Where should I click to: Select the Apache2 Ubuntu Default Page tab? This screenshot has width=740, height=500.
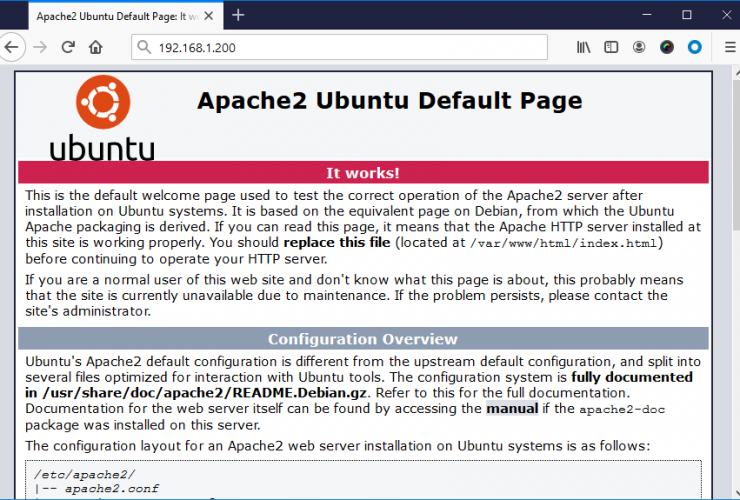(110, 16)
